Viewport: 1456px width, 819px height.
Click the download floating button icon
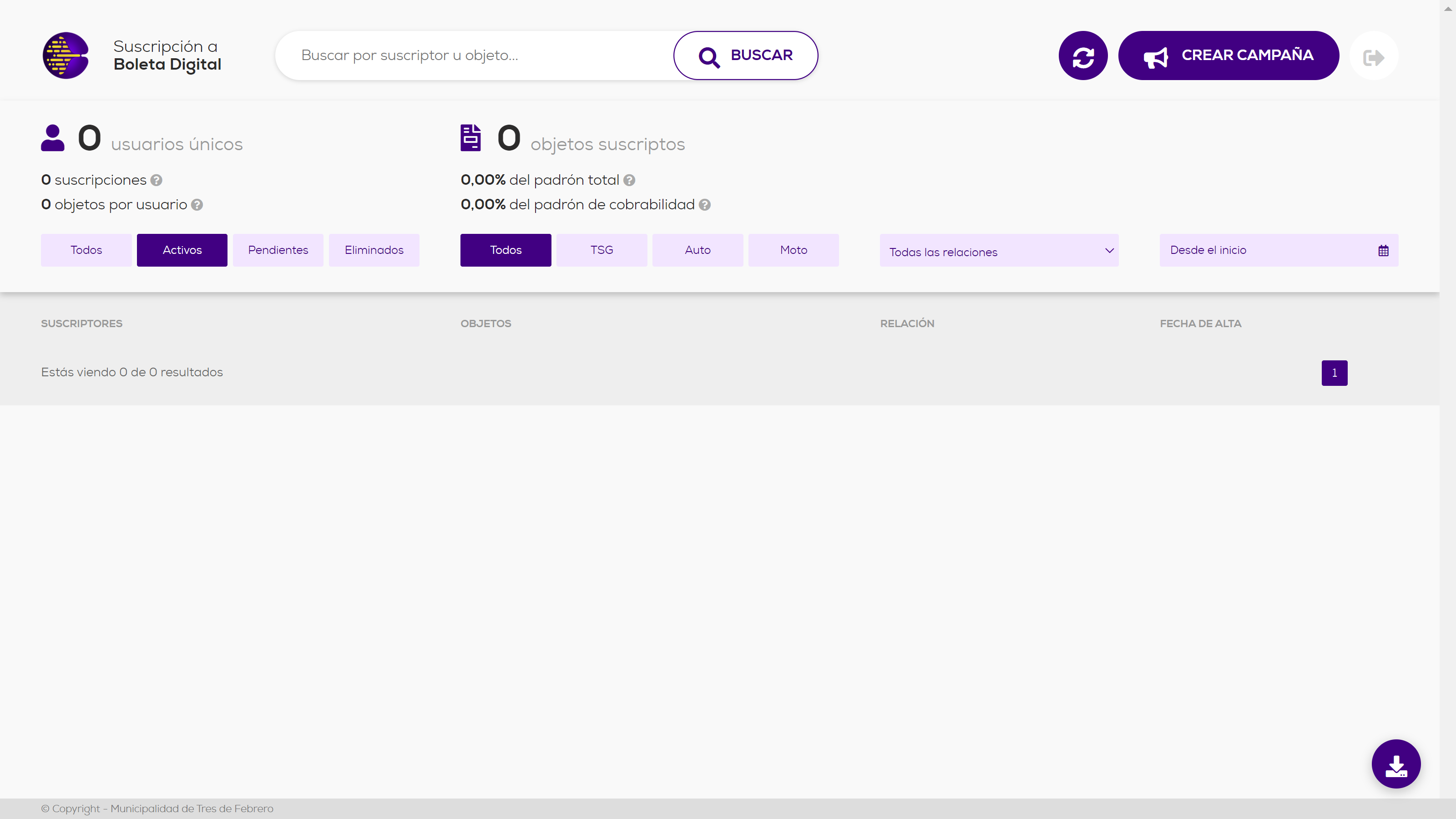click(1395, 763)
